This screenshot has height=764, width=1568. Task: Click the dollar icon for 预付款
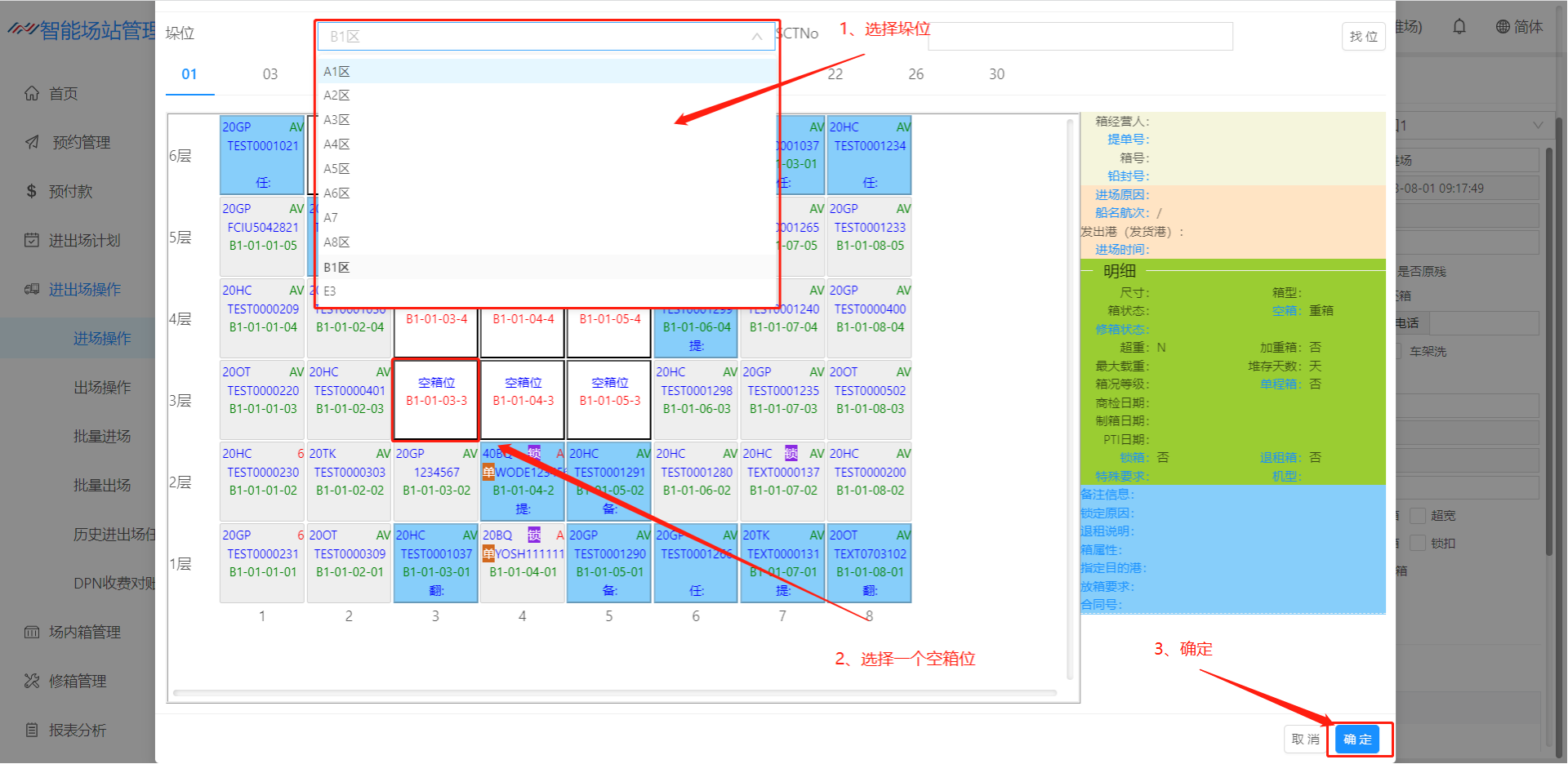32,192
